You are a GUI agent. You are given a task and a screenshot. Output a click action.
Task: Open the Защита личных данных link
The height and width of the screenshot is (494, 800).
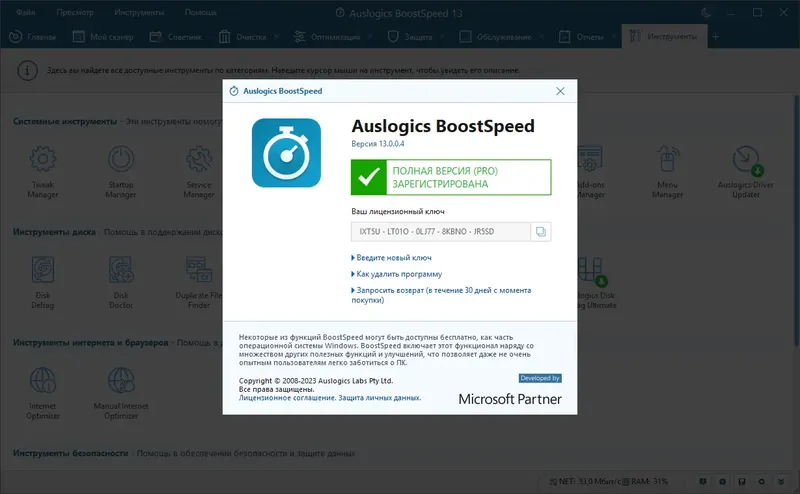(x=380, y=398)
